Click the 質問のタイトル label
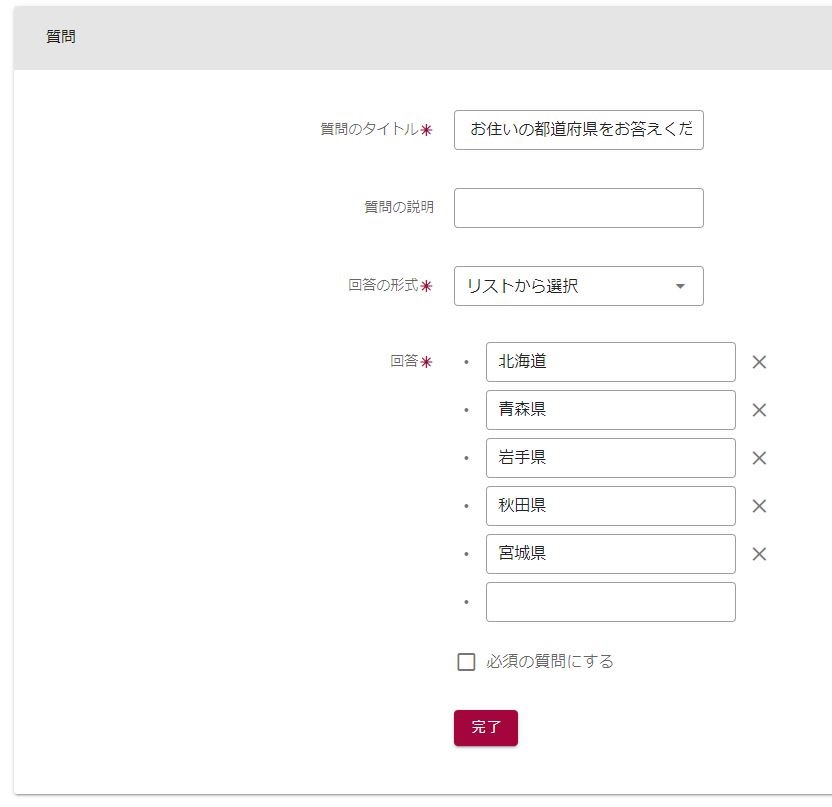This screenshot has width=832, height=807. coord(369,129)
